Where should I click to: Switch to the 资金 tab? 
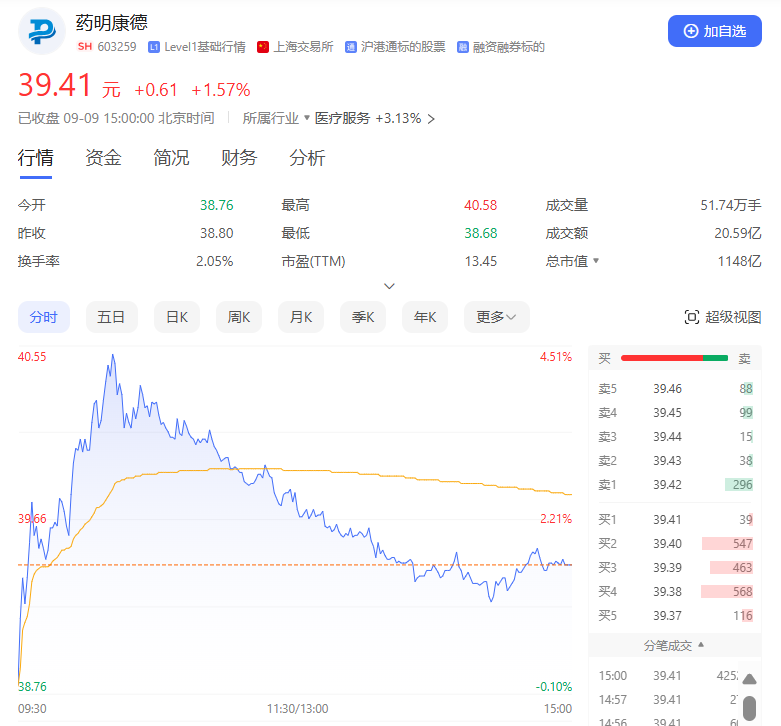(103, 158)
